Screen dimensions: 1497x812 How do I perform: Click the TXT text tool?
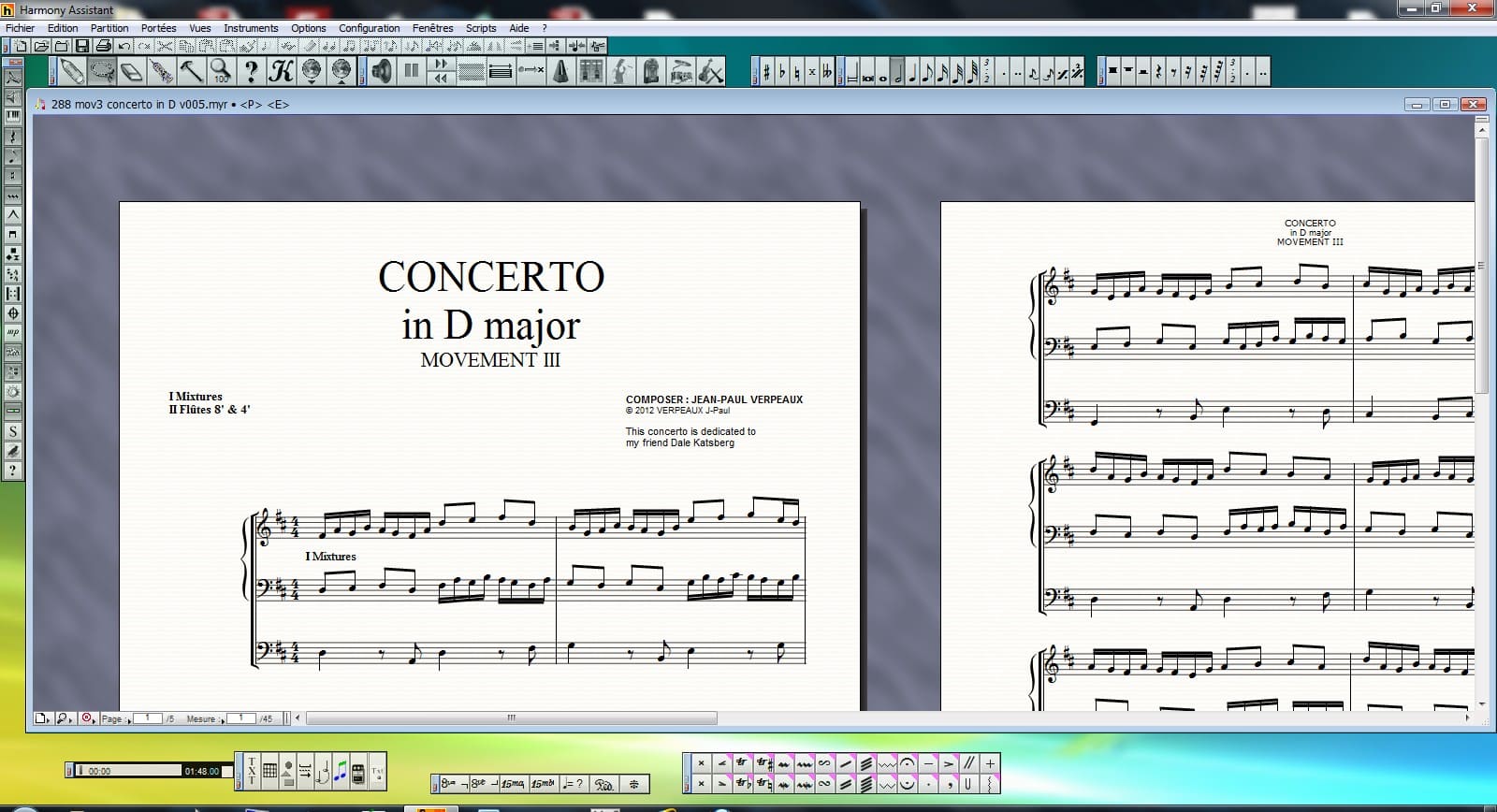(x=252, y=771)
